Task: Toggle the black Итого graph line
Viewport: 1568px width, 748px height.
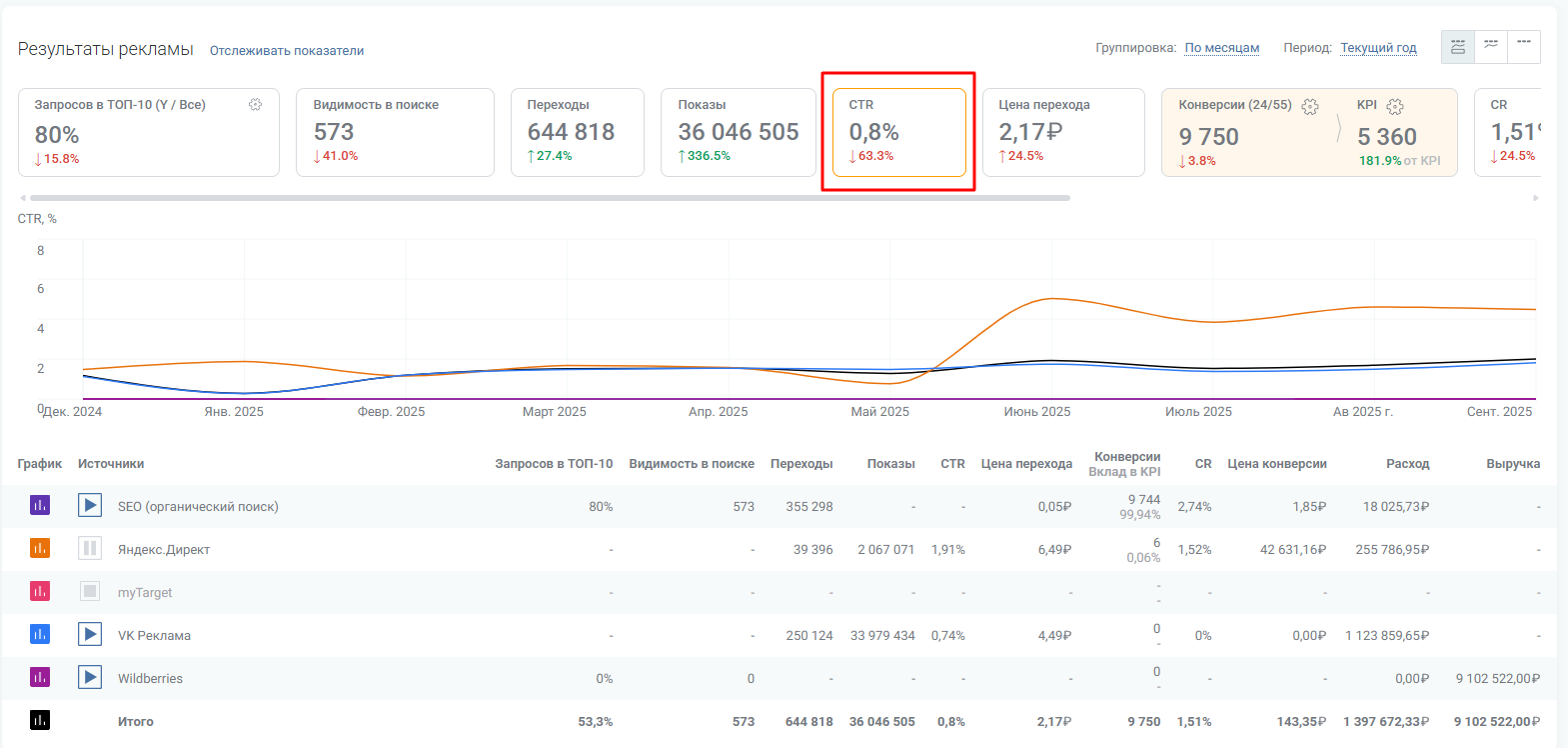Action: coord(40,721)
